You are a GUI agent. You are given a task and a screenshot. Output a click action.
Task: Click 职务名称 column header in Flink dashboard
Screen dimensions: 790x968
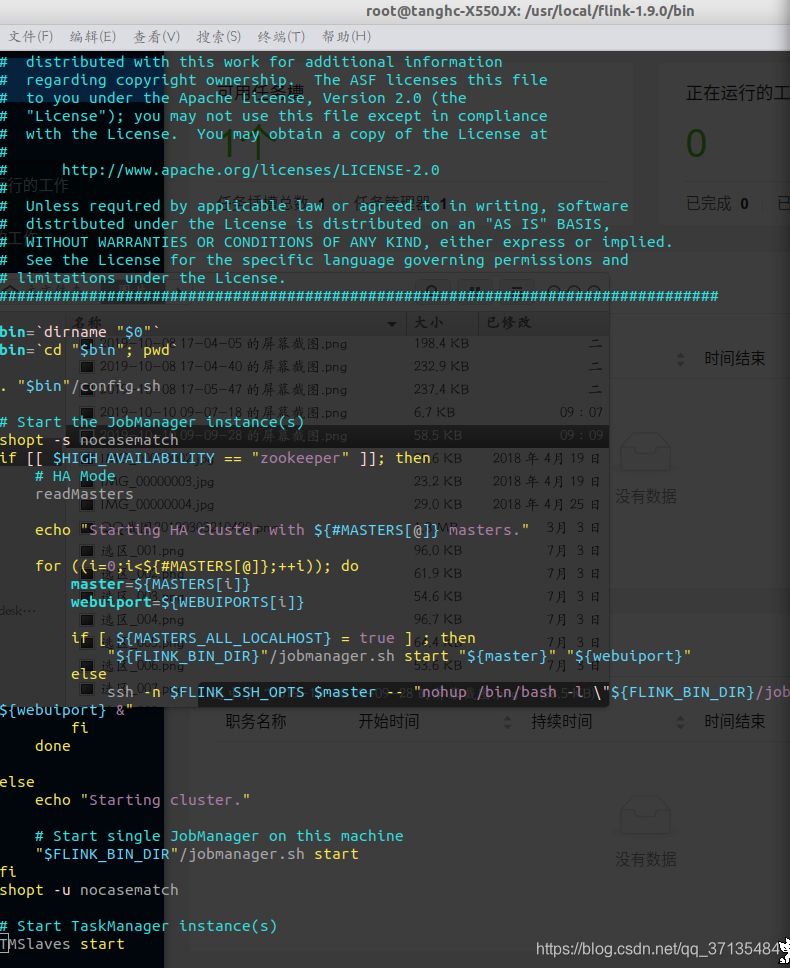[256, 722]
